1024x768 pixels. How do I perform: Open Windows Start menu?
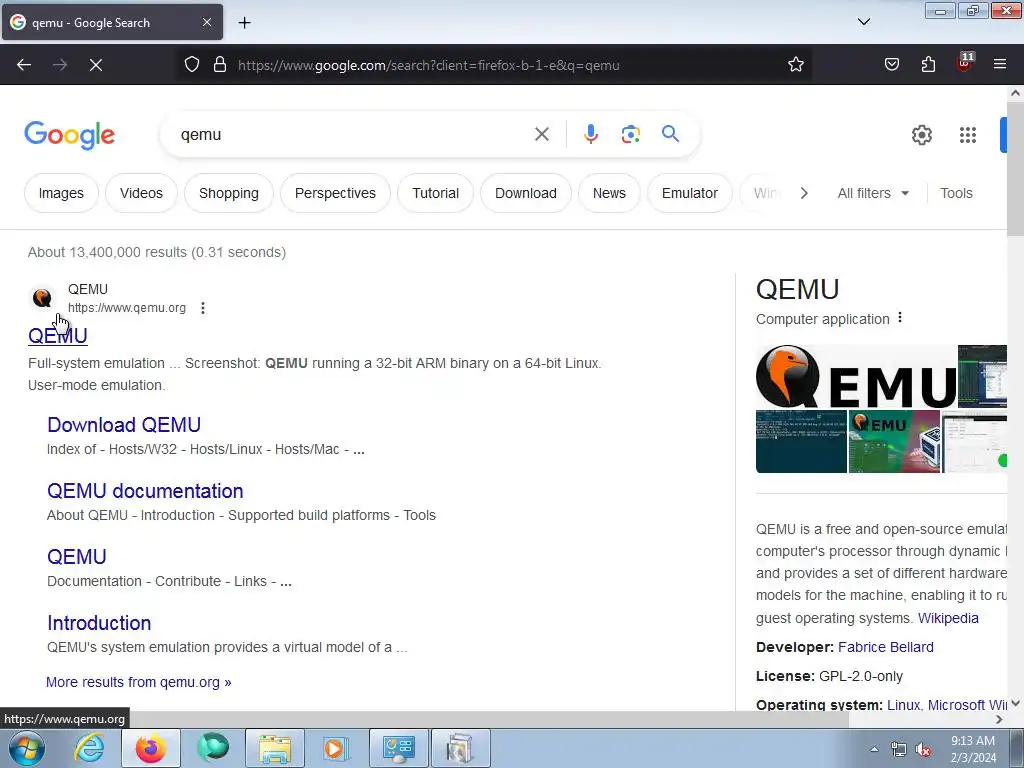27,748
